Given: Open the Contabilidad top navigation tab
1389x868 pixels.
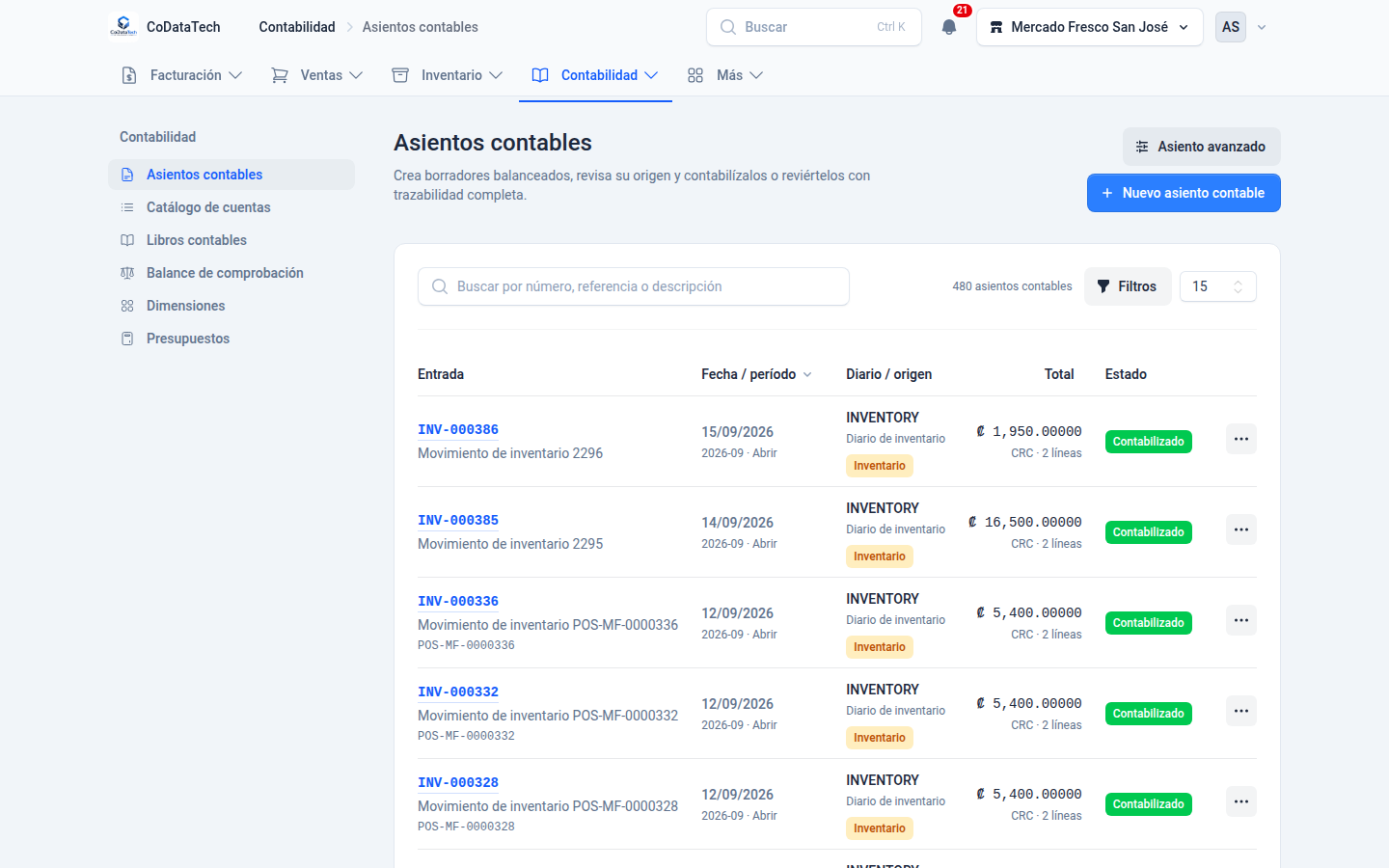Looking at the screenshot, I should pyautogui.click(x=595, y=75).
